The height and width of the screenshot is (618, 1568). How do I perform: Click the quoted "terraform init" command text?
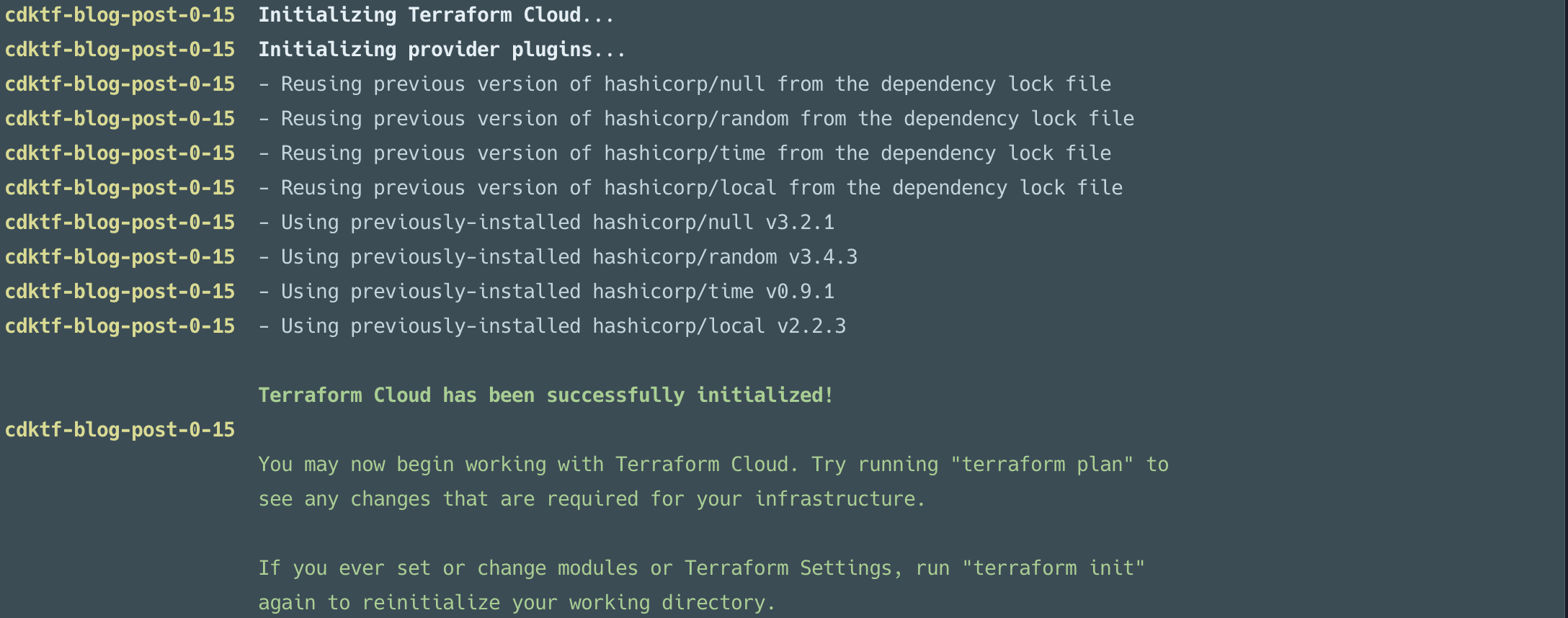tap(1053, 568)
